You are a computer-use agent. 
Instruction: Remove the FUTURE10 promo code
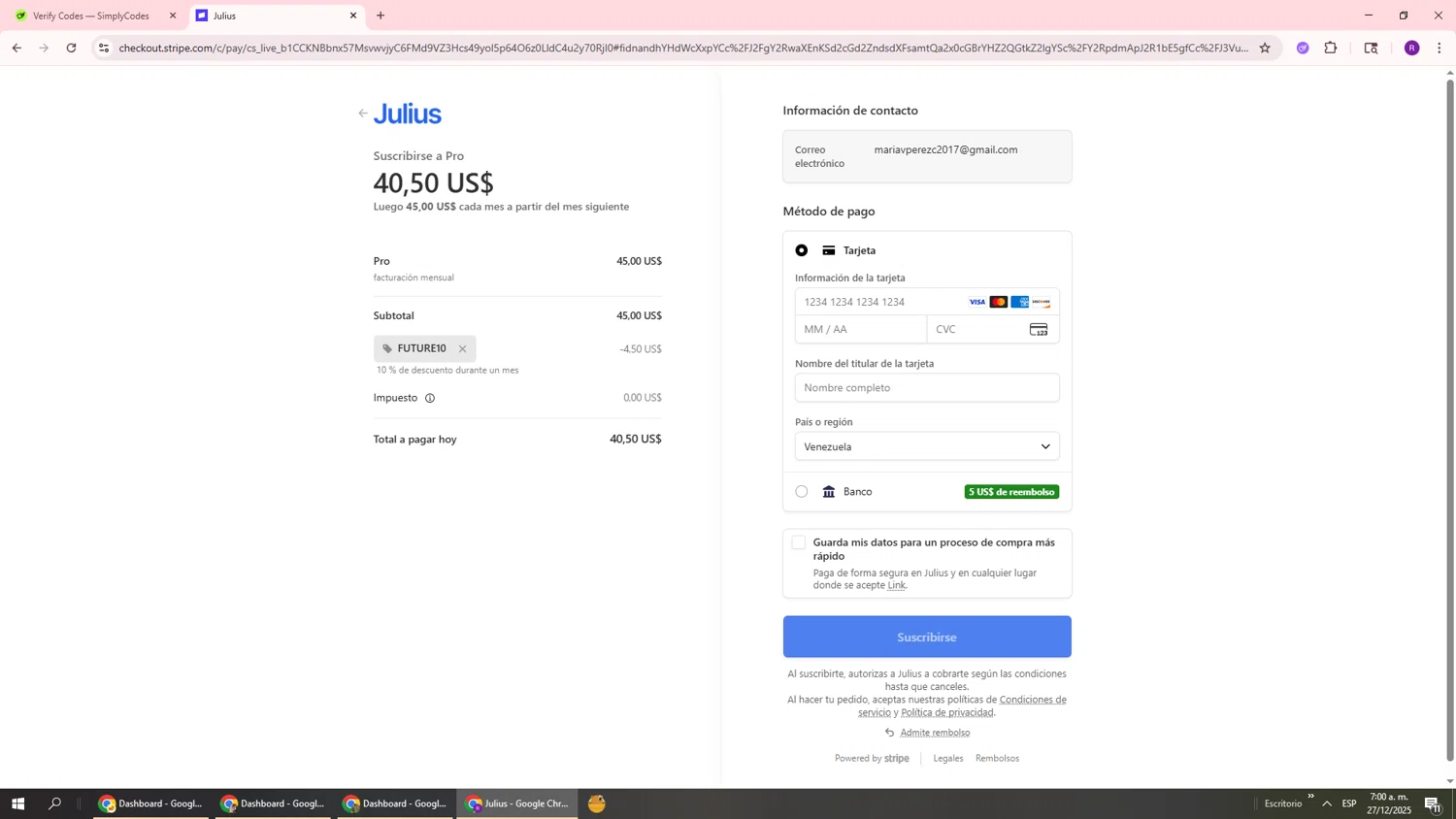pyautogui.click(x=462, y=349)
